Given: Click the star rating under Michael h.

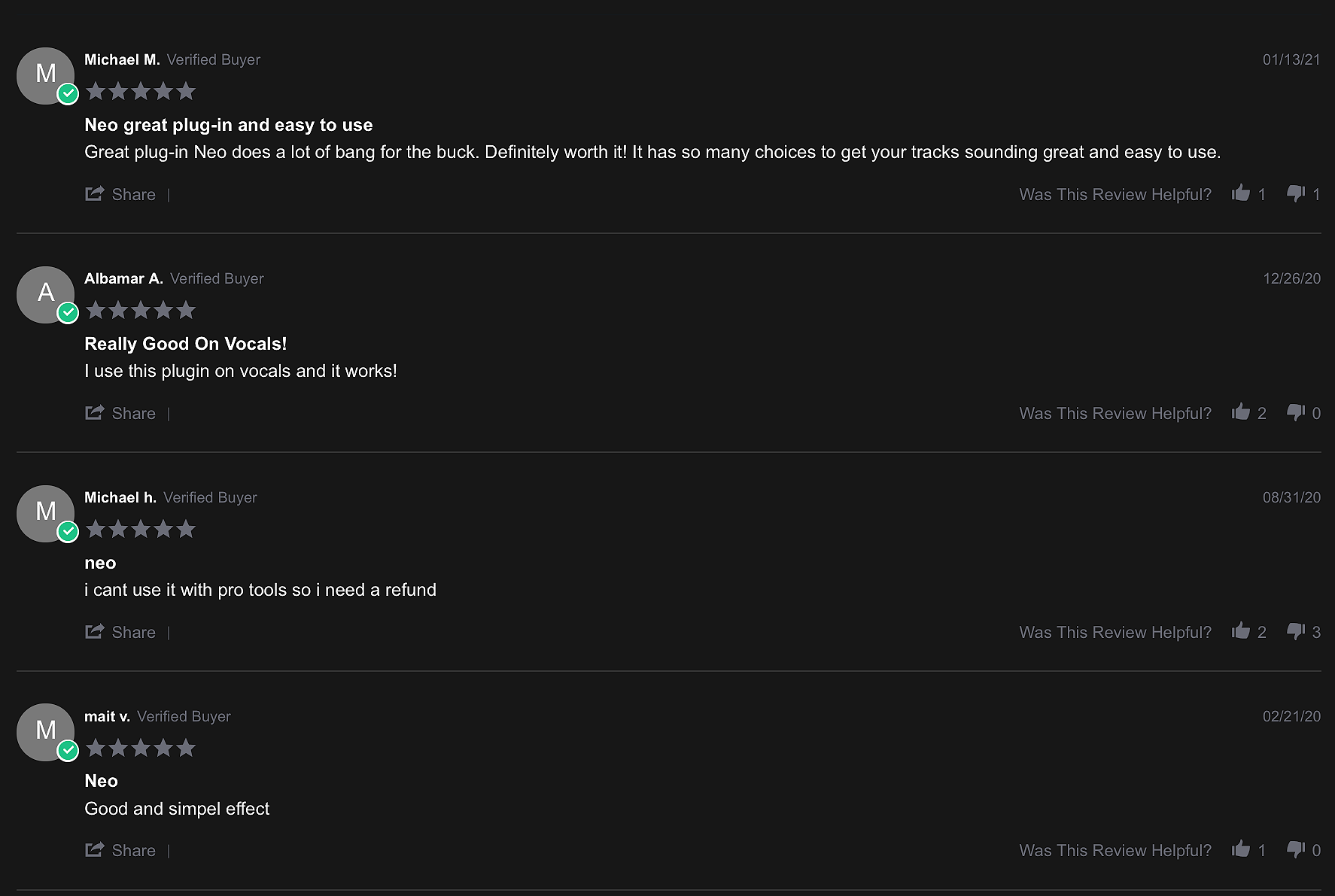Looking at the screenshot, I should (x=141, y=529).
